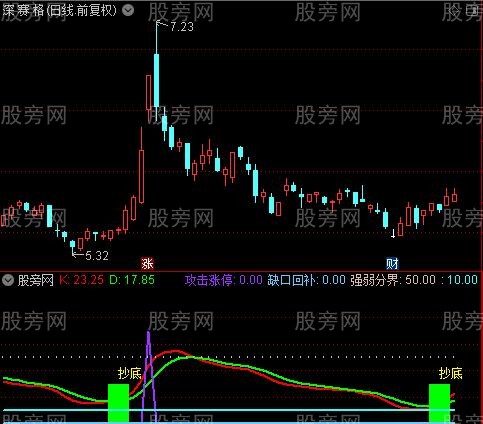Click the K: 23.25 indicator value

(x=81, y=280)
